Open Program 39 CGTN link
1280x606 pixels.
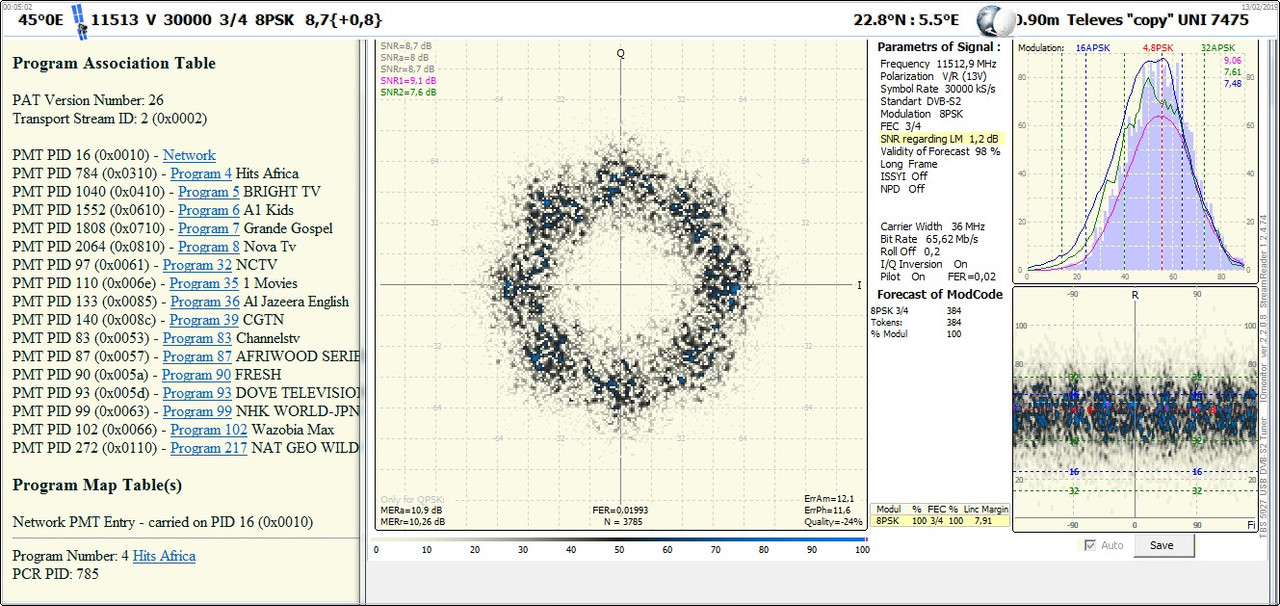click(x=205, y=320)
